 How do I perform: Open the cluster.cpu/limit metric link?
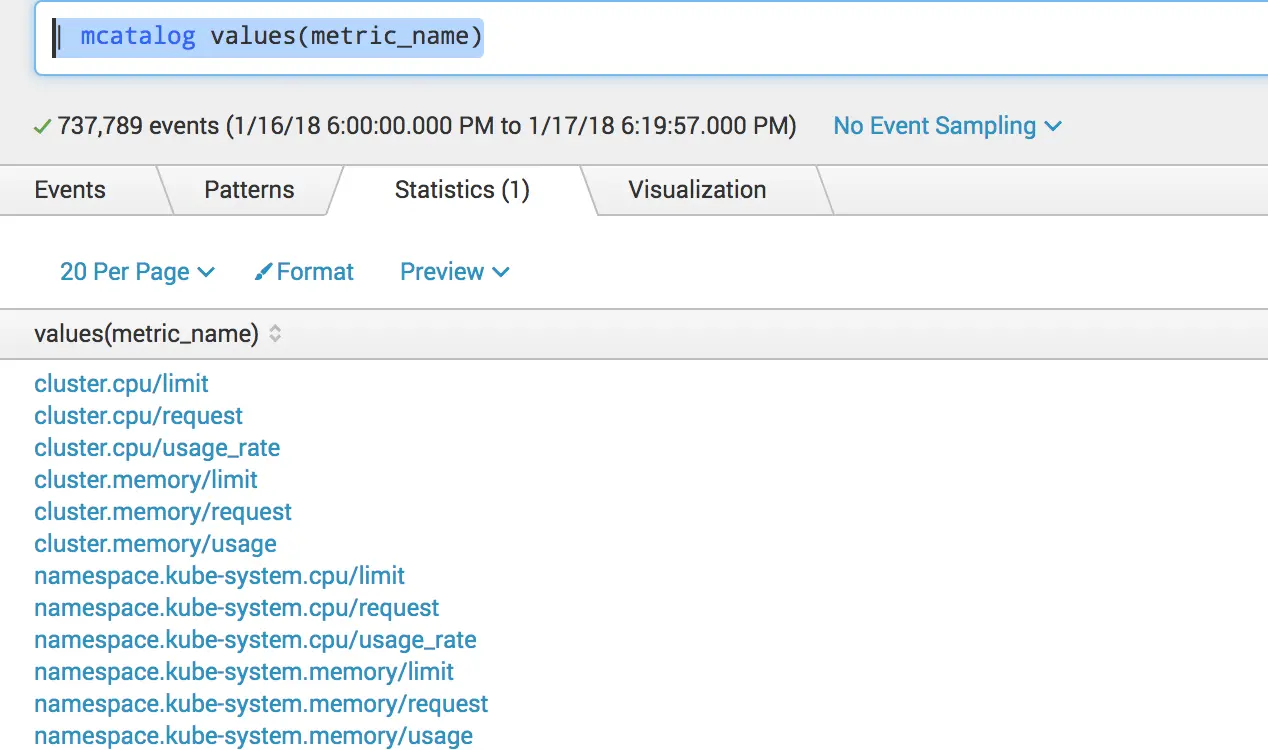pyautogui.click(x=121, y=384)
